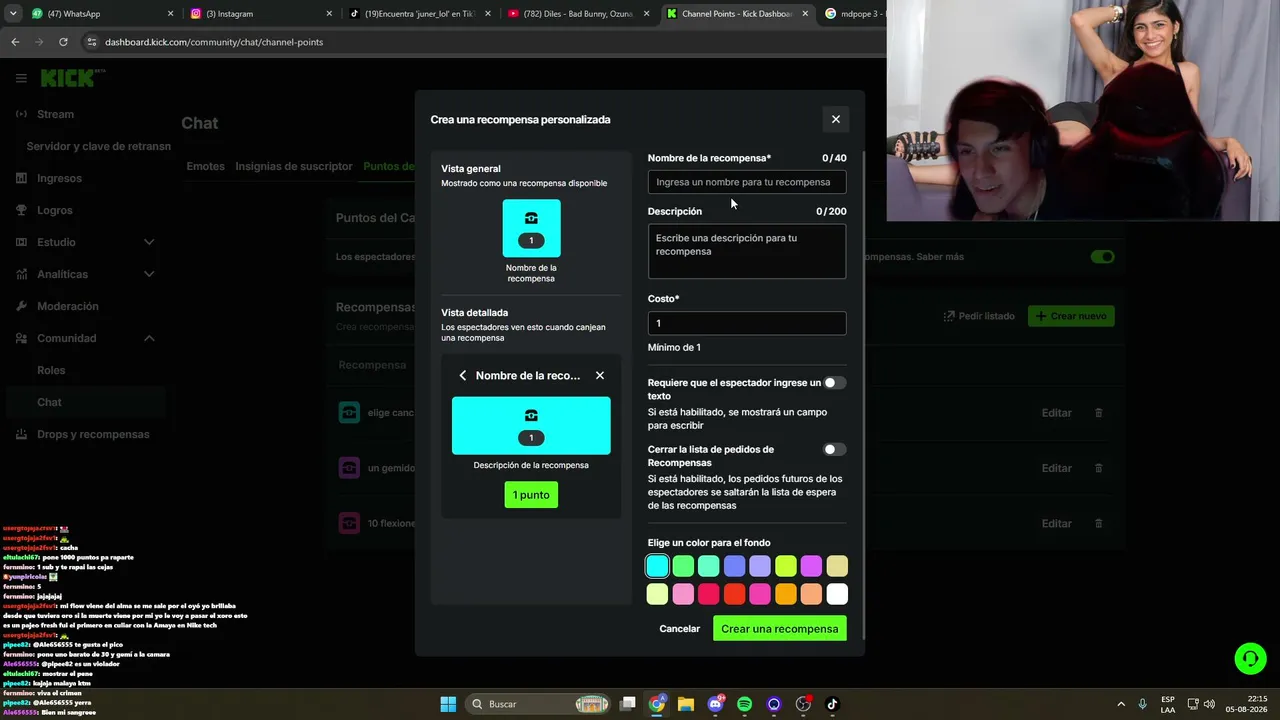Toggle 'Requiere que el espectador ingrese un texto'
The image size is (1280, 720).
click(x=835, y=383)
